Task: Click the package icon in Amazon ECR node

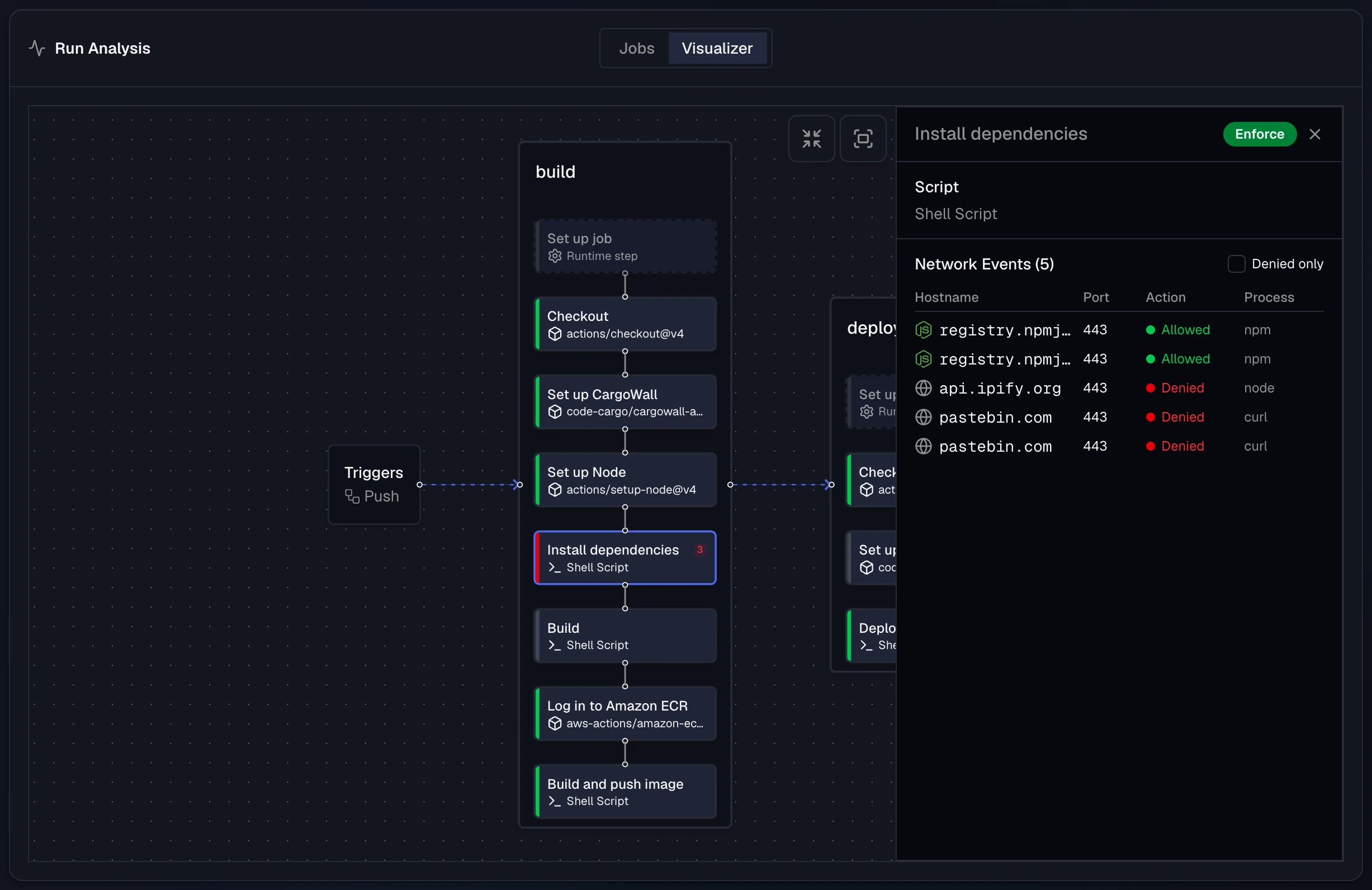Action: coord(555,723)
